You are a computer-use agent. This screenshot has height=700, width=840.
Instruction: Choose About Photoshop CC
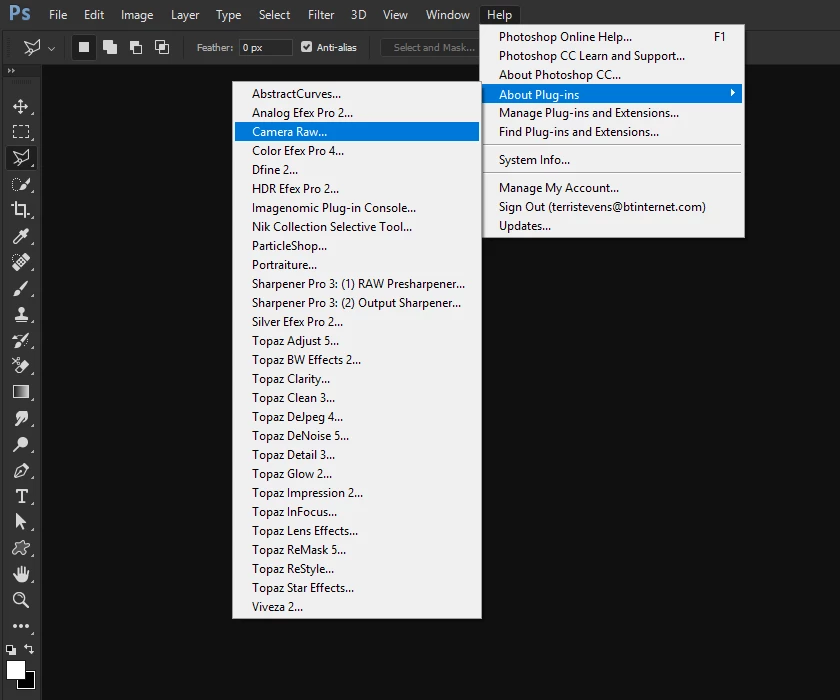click(x=612, y=75)
